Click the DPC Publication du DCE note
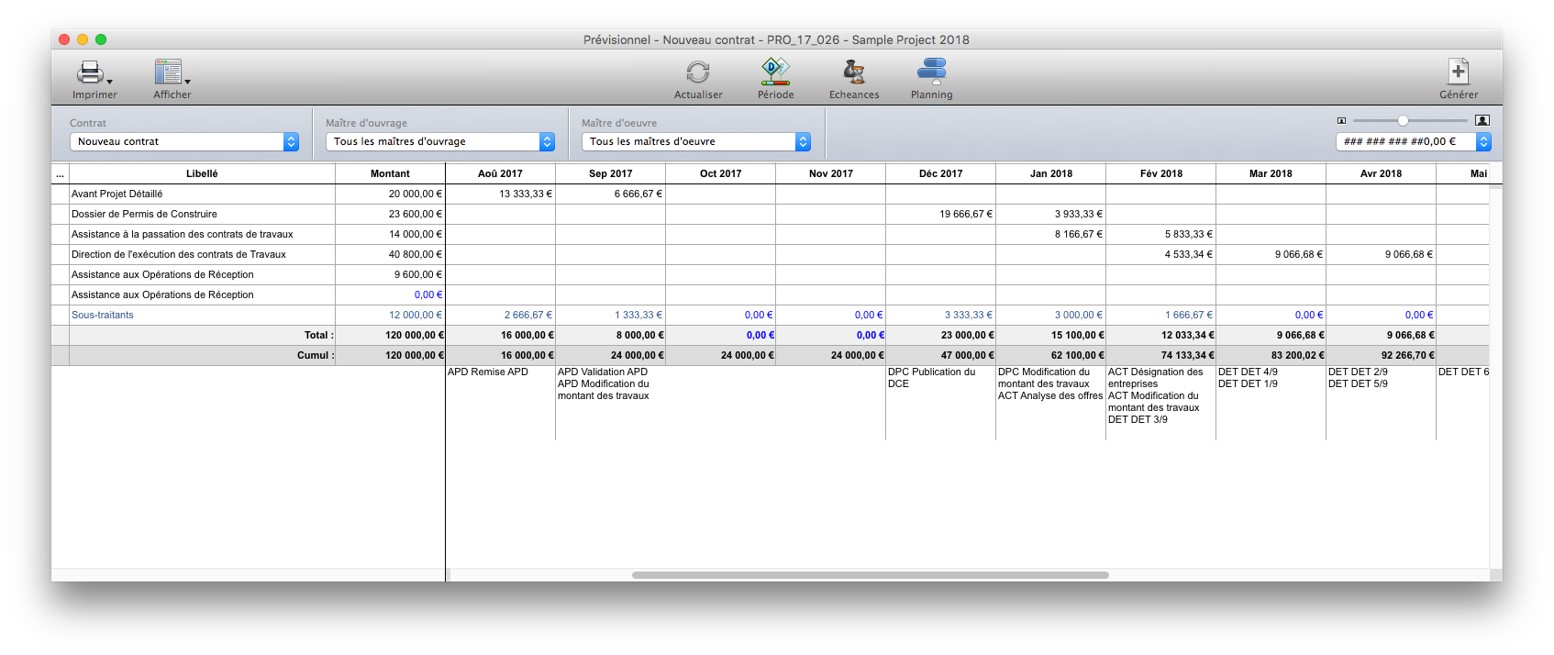This screenshot has width=1554, height=655. [931, 378]
